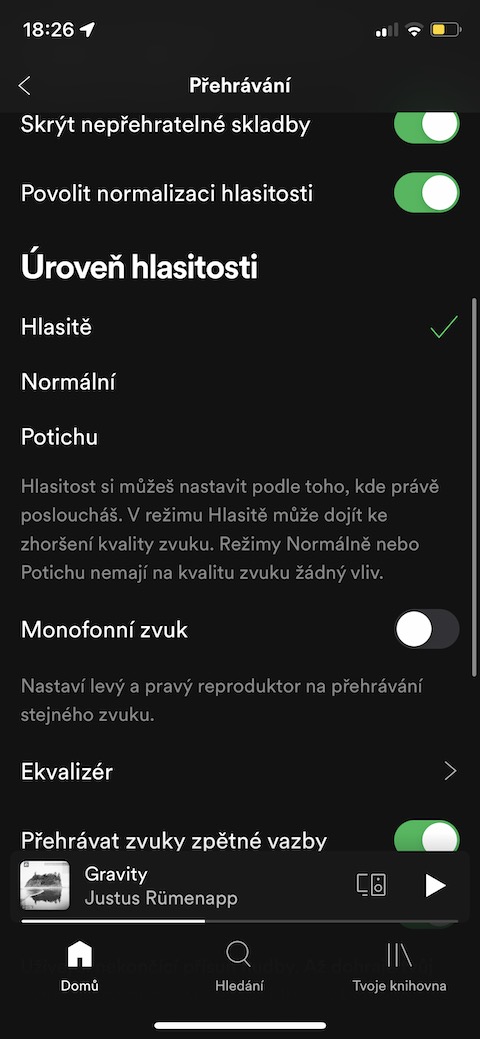Enable the Monofonní zvuk switch

point(426,629)
